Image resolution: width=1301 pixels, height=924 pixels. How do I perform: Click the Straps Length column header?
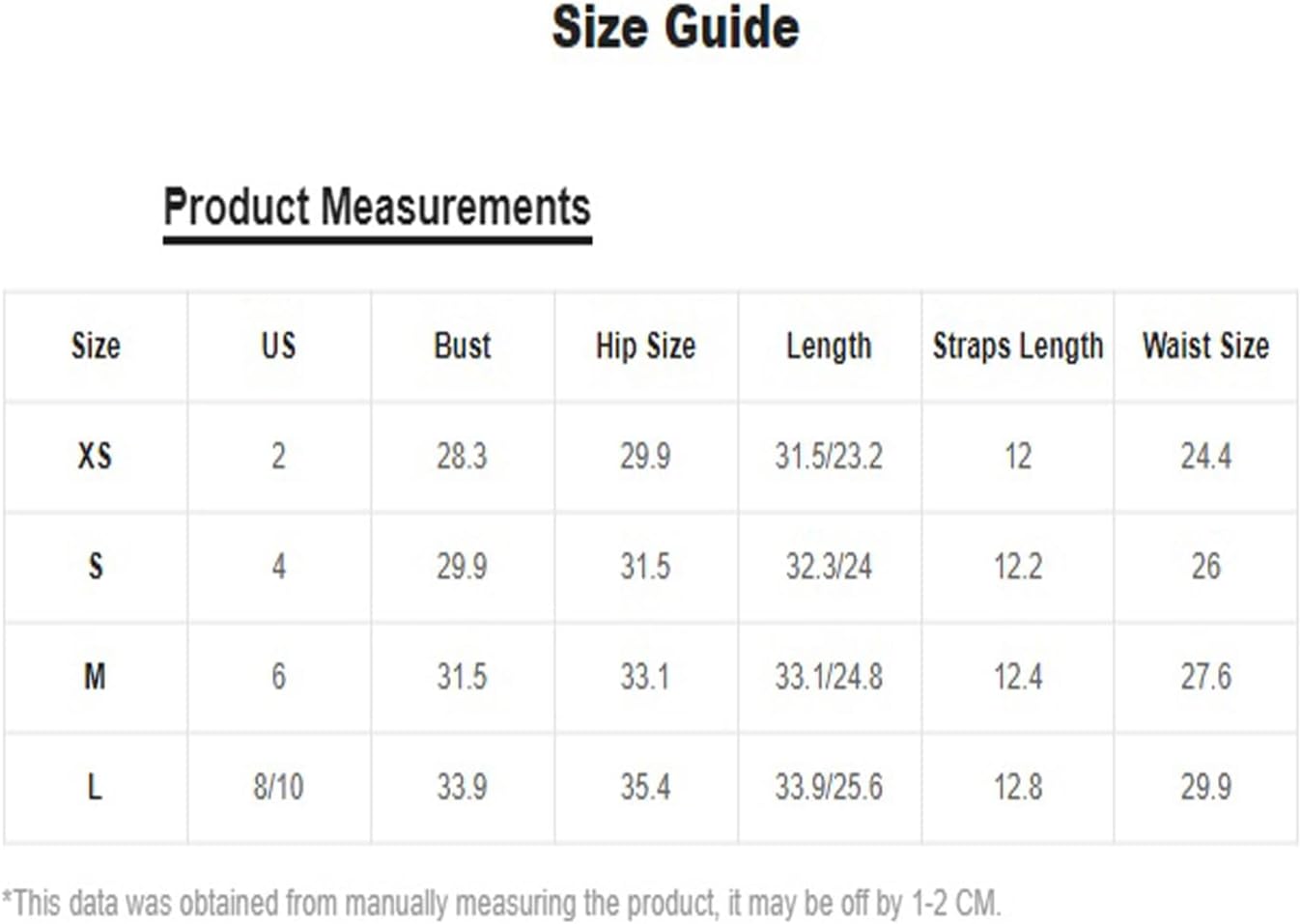point(1018,346)
